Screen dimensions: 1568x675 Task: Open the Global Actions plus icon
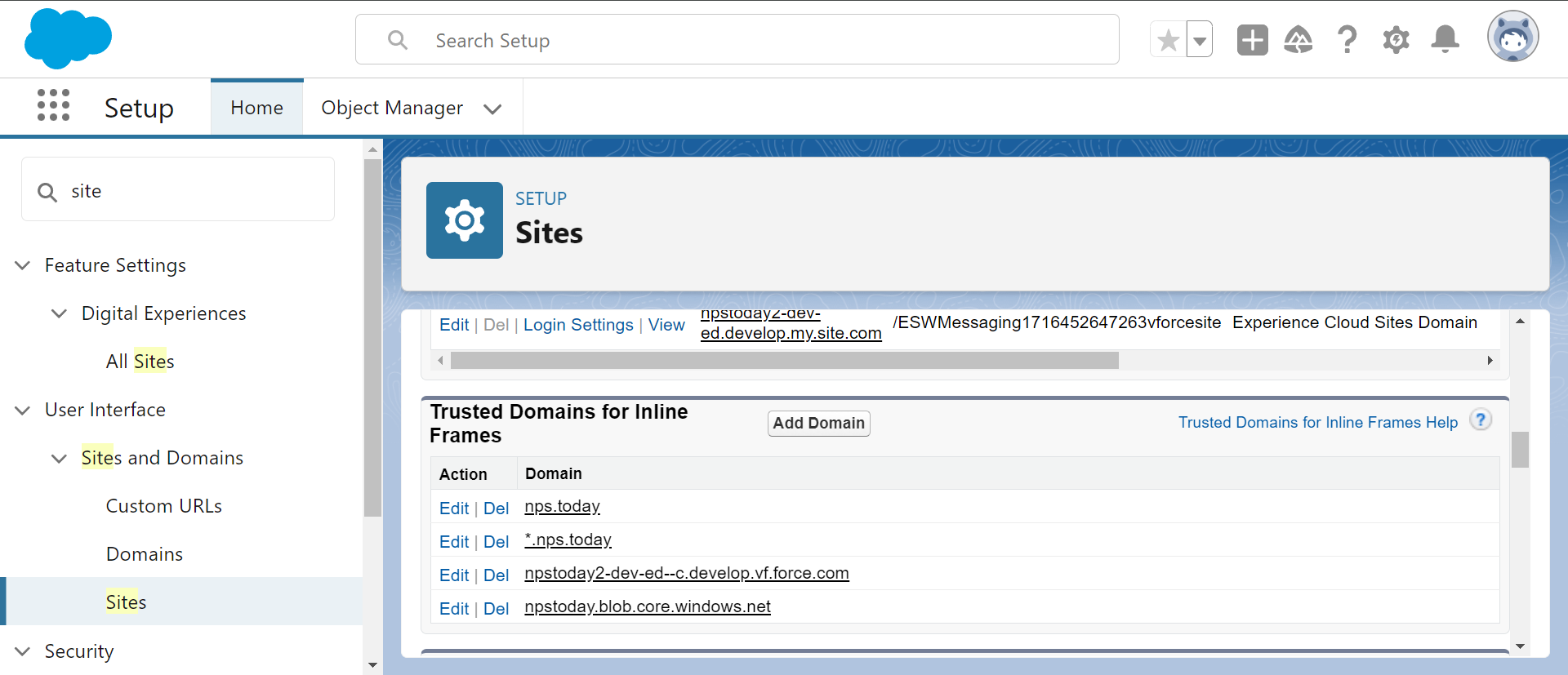click(1252, 39)
